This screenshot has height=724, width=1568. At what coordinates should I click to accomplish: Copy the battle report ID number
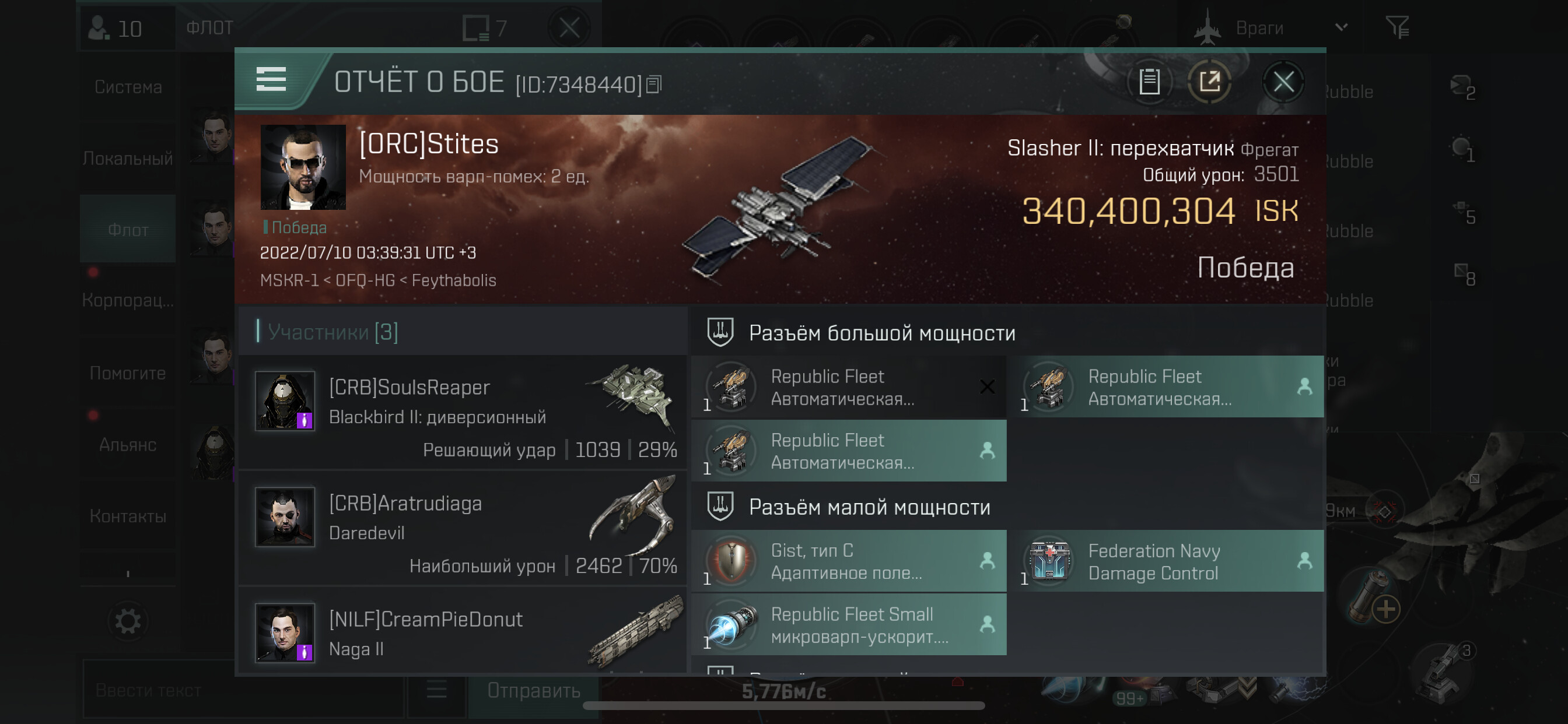point(654,84)
